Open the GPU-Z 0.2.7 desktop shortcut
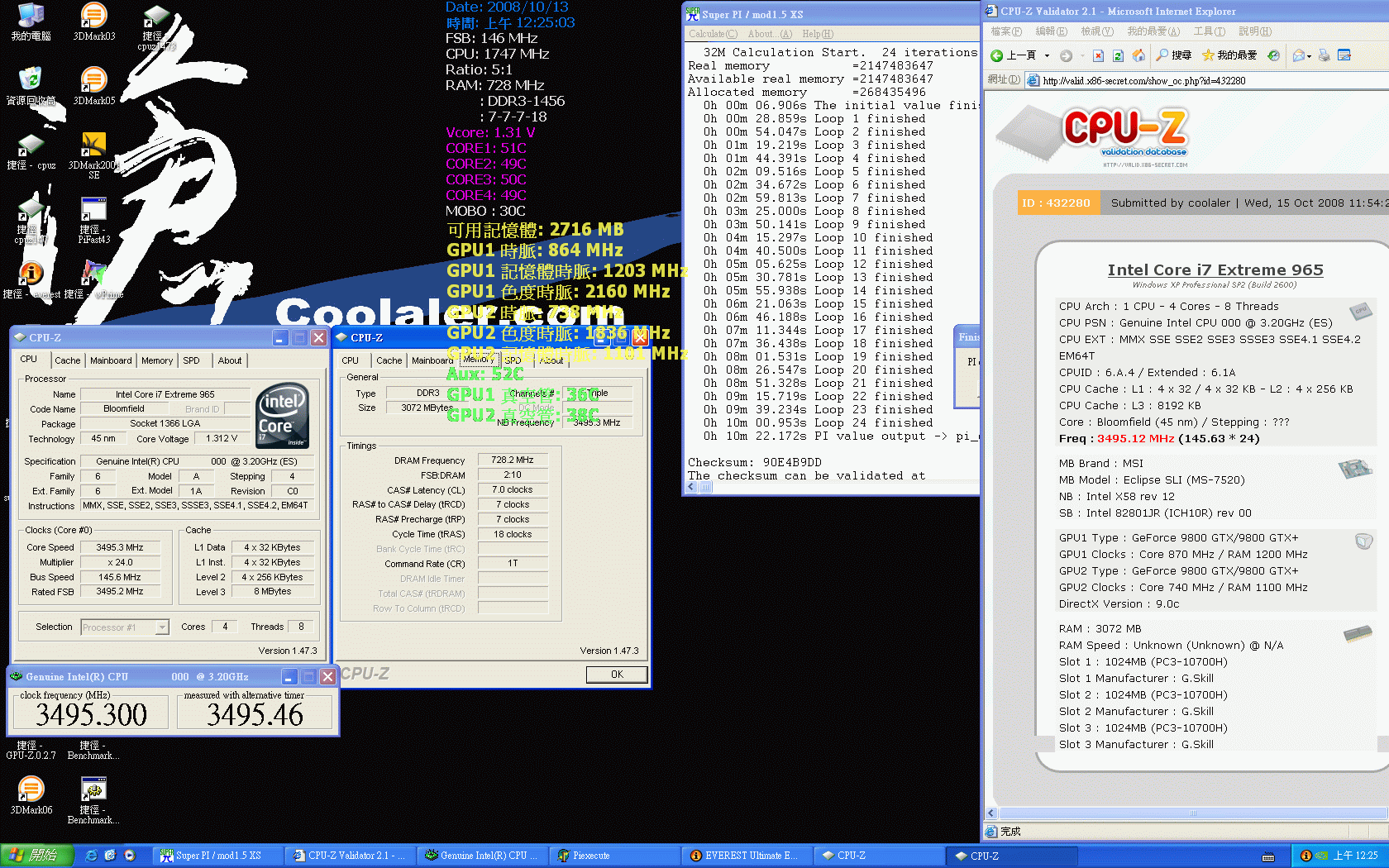Image resolution: width=1389 pixels, height=868 pixels. [x=31, y=749]
